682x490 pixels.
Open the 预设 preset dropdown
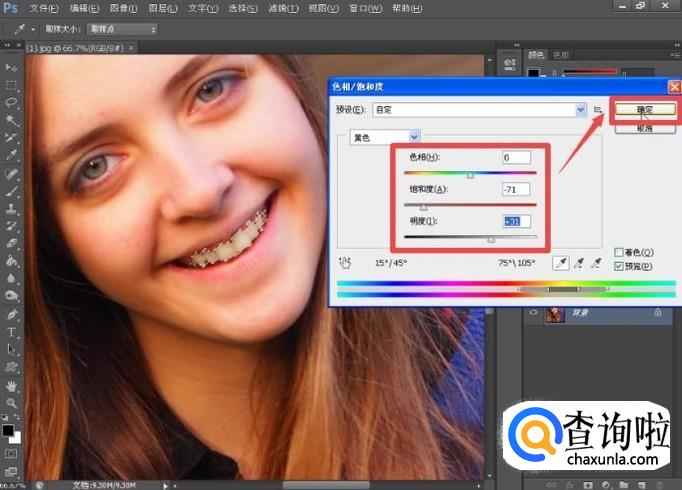pos(581,108)
